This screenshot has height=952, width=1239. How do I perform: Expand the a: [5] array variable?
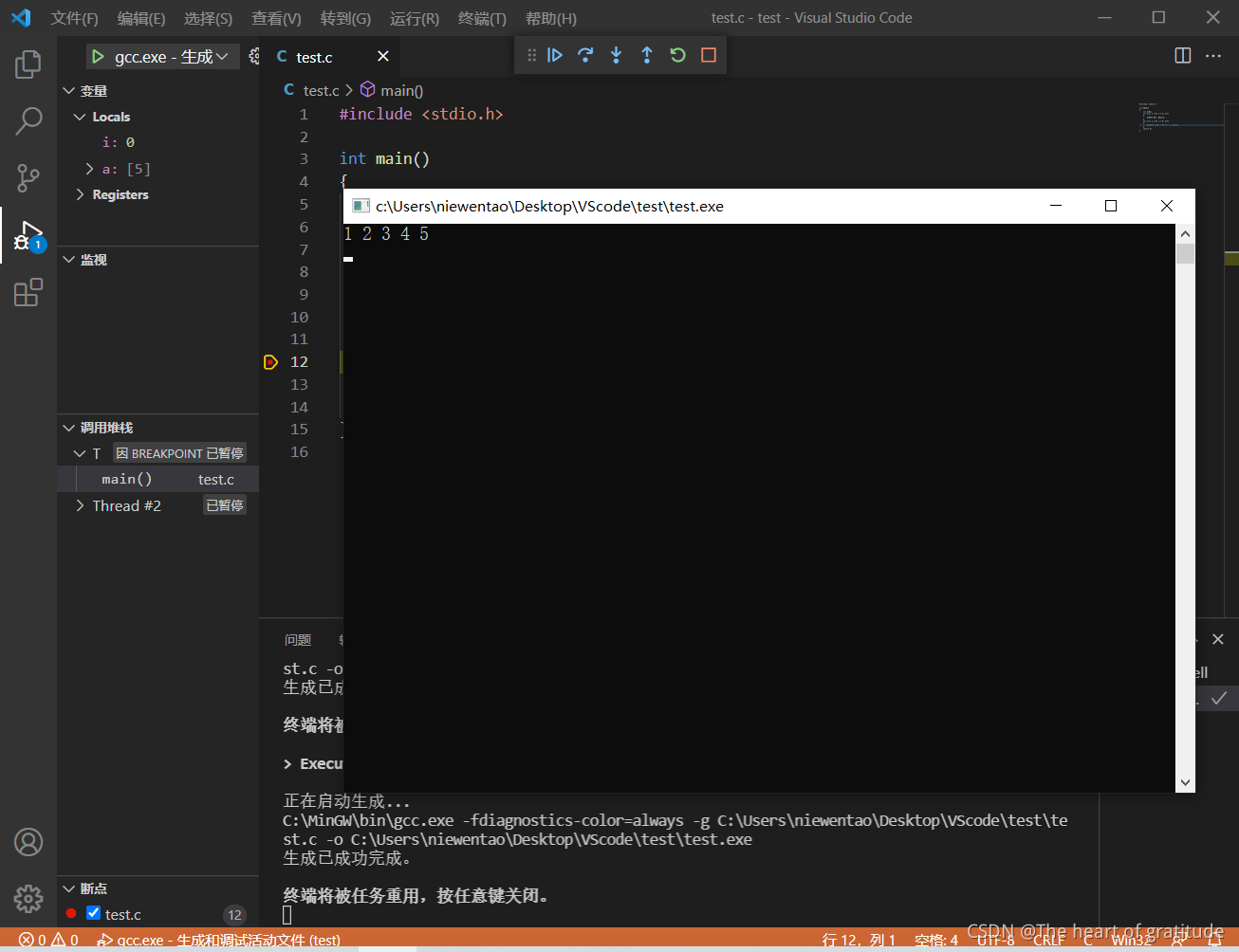pyautogui.click(x=89, y=169)
